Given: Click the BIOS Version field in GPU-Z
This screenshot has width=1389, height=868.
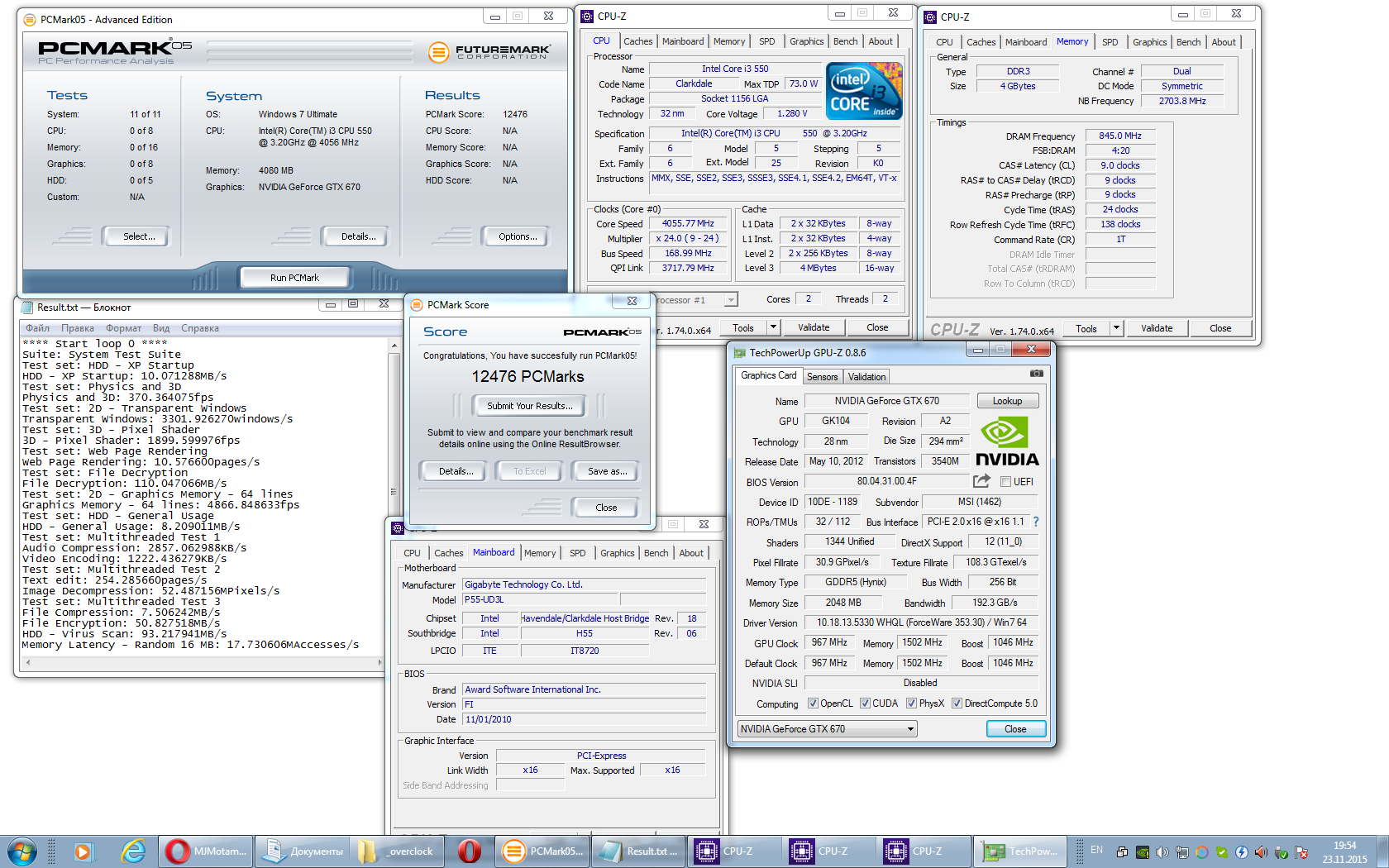Looking at the screenshot, I should click(x=886, y=481).
